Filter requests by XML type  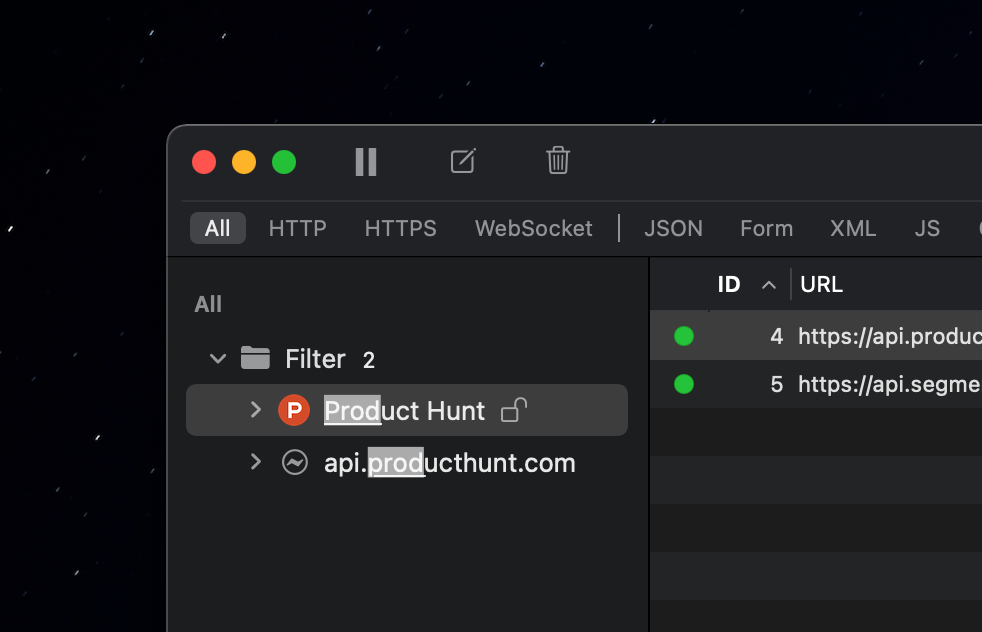[x=853, y=228]
